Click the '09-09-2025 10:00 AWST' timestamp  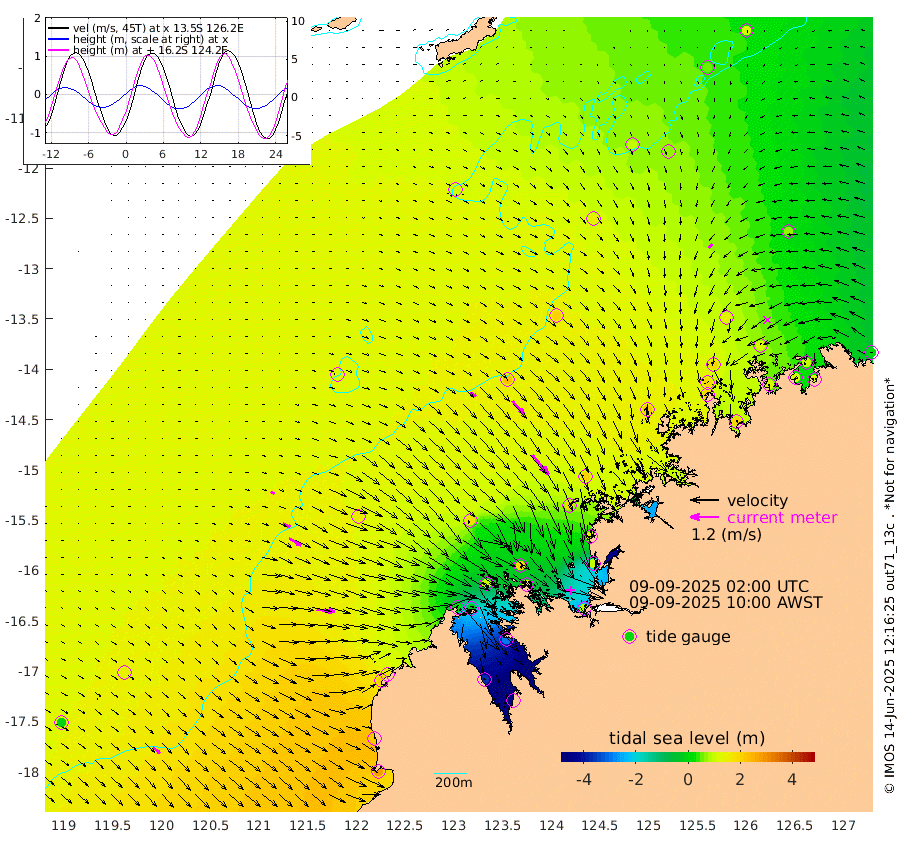tap(726, 603)
